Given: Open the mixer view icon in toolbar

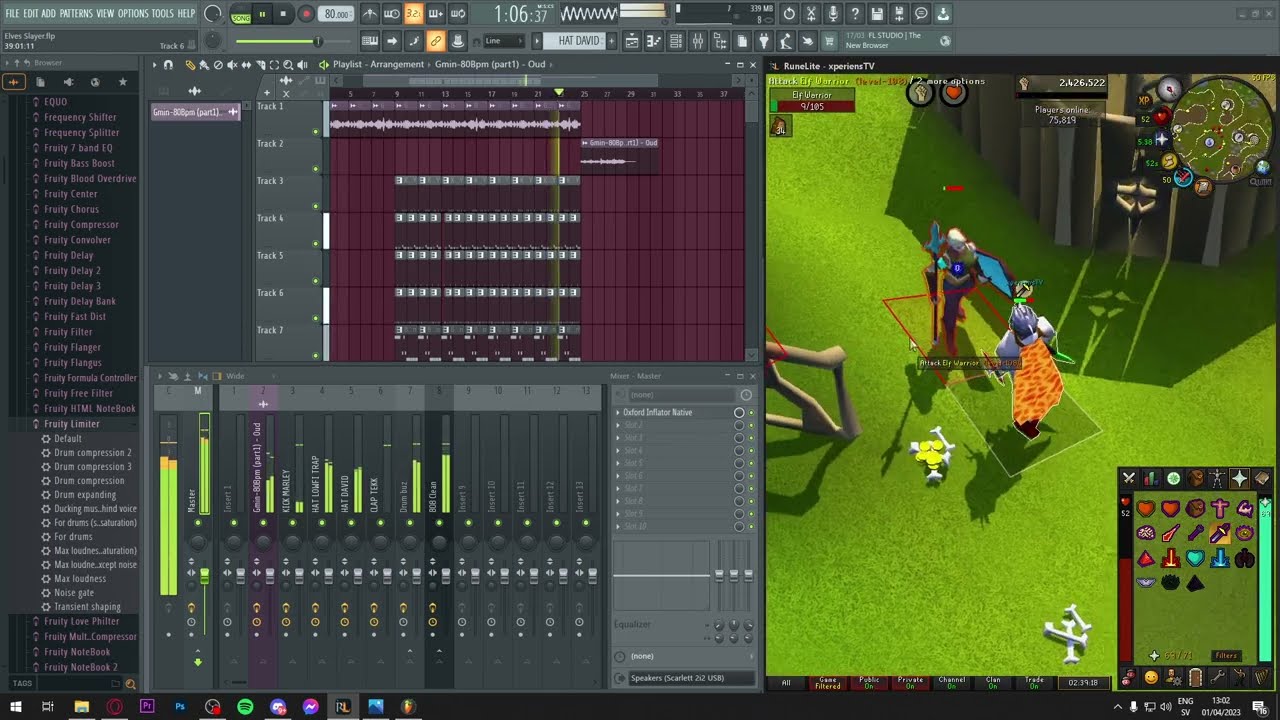Looking at the screenshot, I should point(698,41).
